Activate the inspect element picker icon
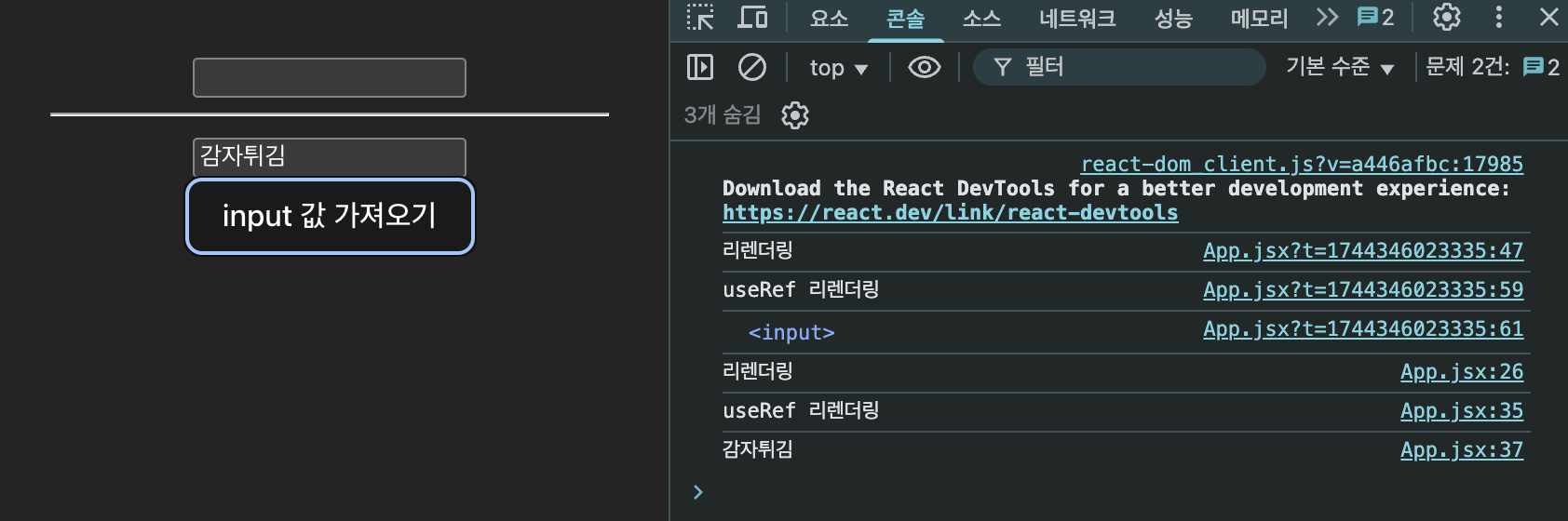The width and height of the screenshot is (1568, 521). coord(700,18)
